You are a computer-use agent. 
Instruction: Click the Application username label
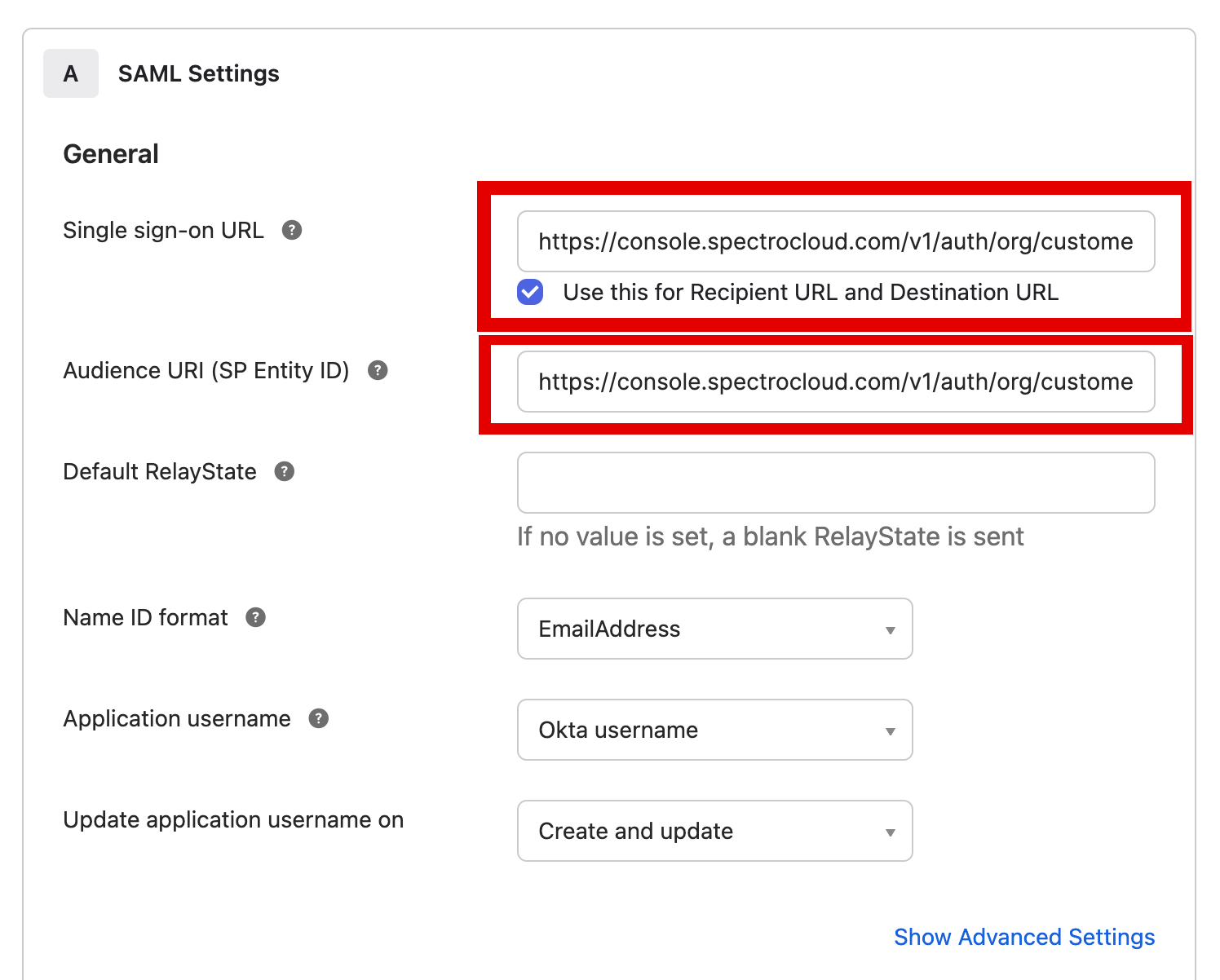[x=177, y=718]
